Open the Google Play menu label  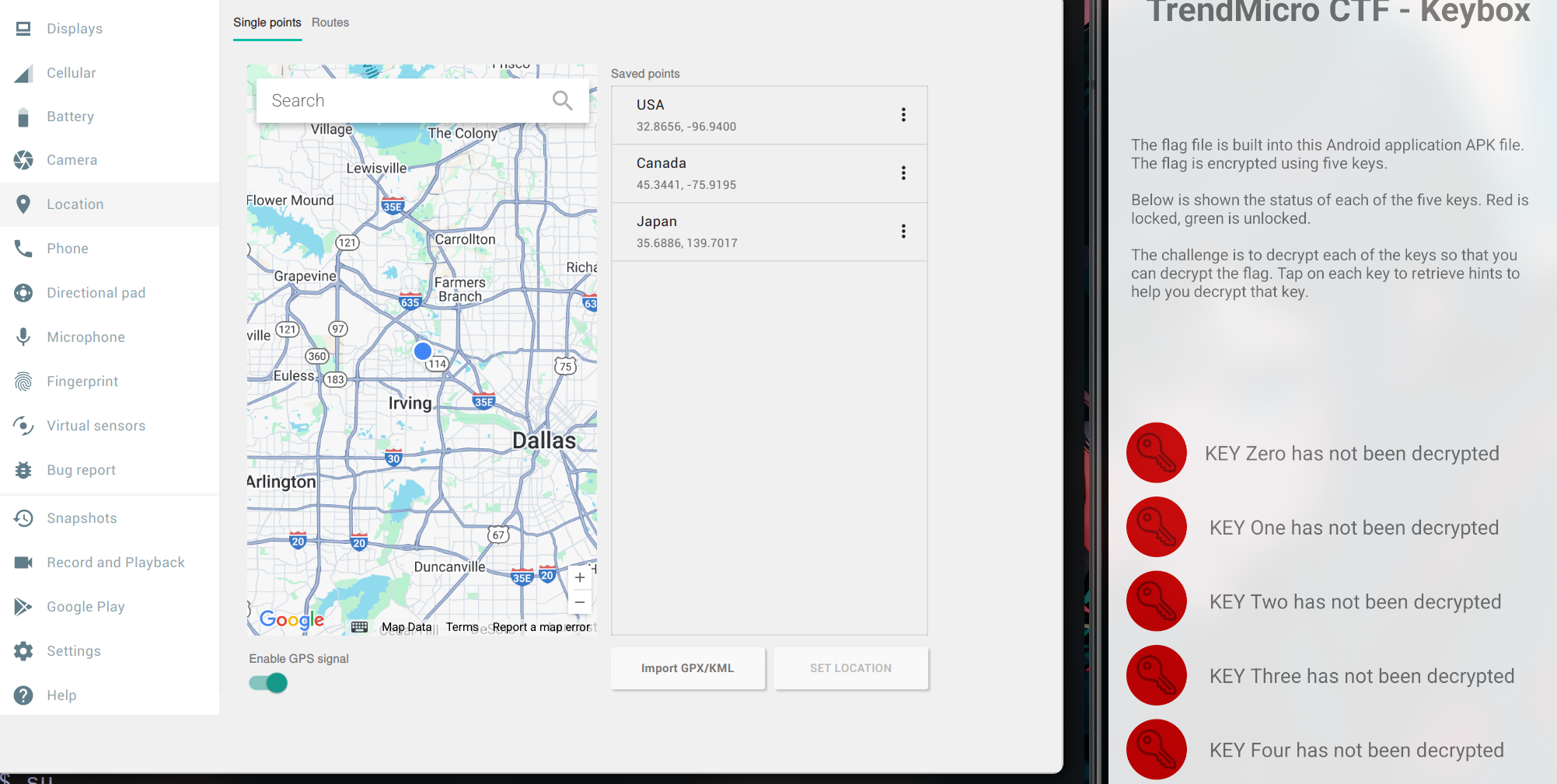[86, 607]
